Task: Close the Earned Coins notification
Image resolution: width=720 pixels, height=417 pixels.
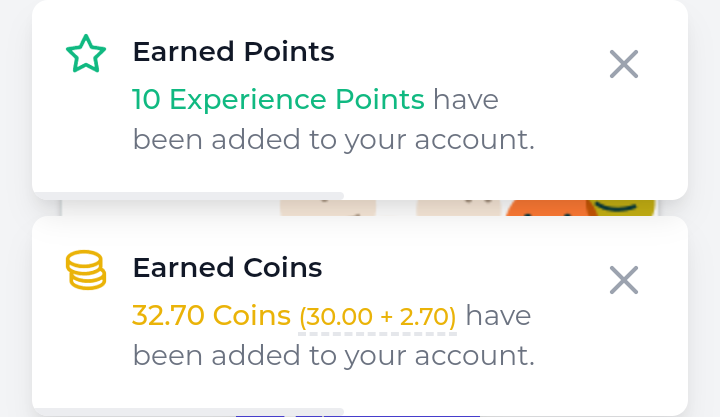Action: click(x=624, y=281)
